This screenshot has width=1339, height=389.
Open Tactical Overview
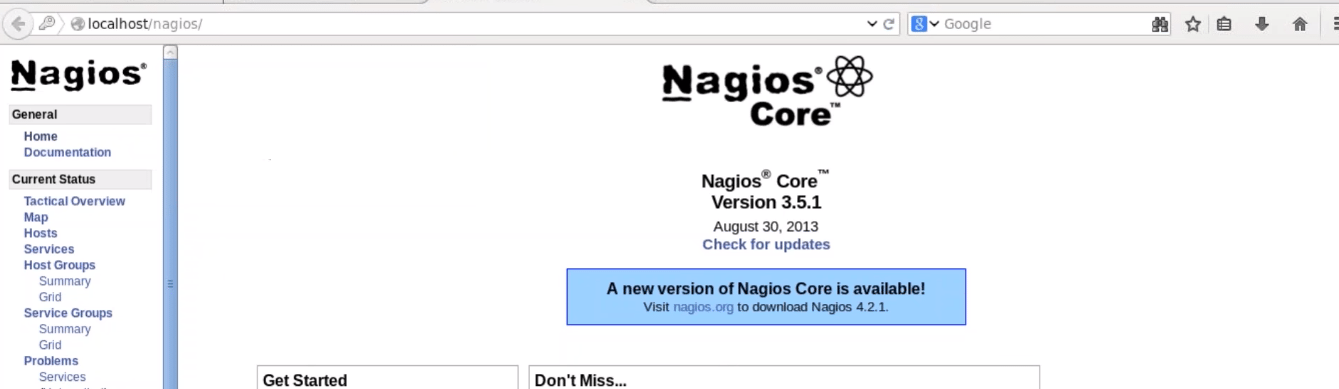(x=75, y=201)
